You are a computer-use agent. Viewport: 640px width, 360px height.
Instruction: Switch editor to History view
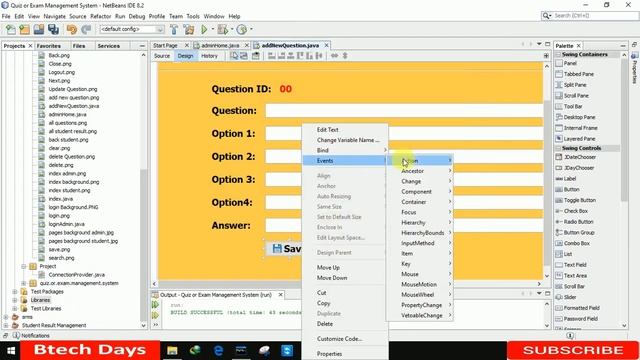click(209, 56)
